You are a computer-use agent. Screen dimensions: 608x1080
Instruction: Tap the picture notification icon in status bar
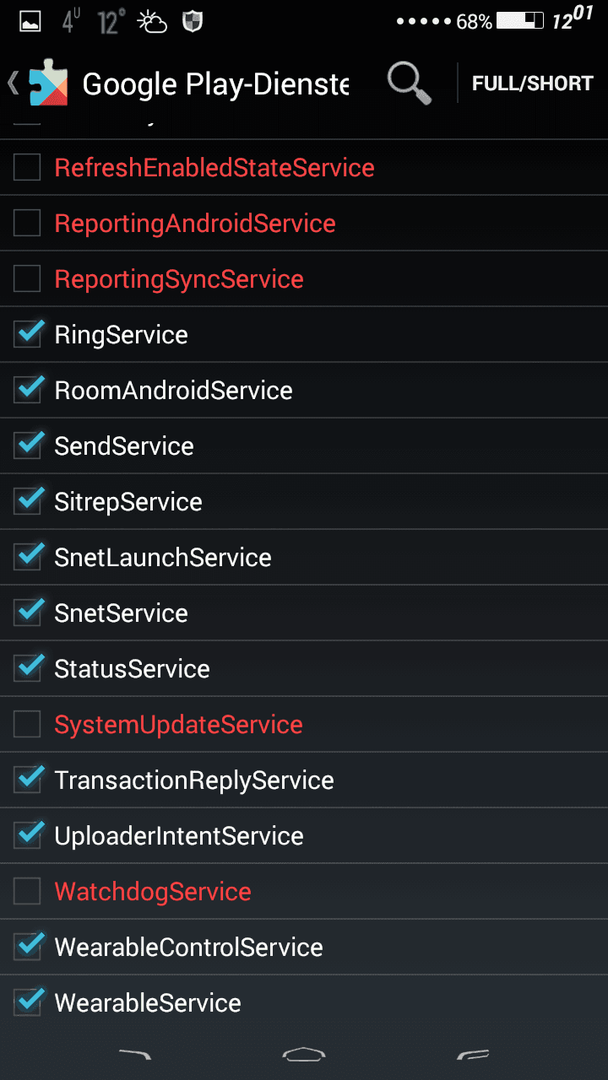30,22
